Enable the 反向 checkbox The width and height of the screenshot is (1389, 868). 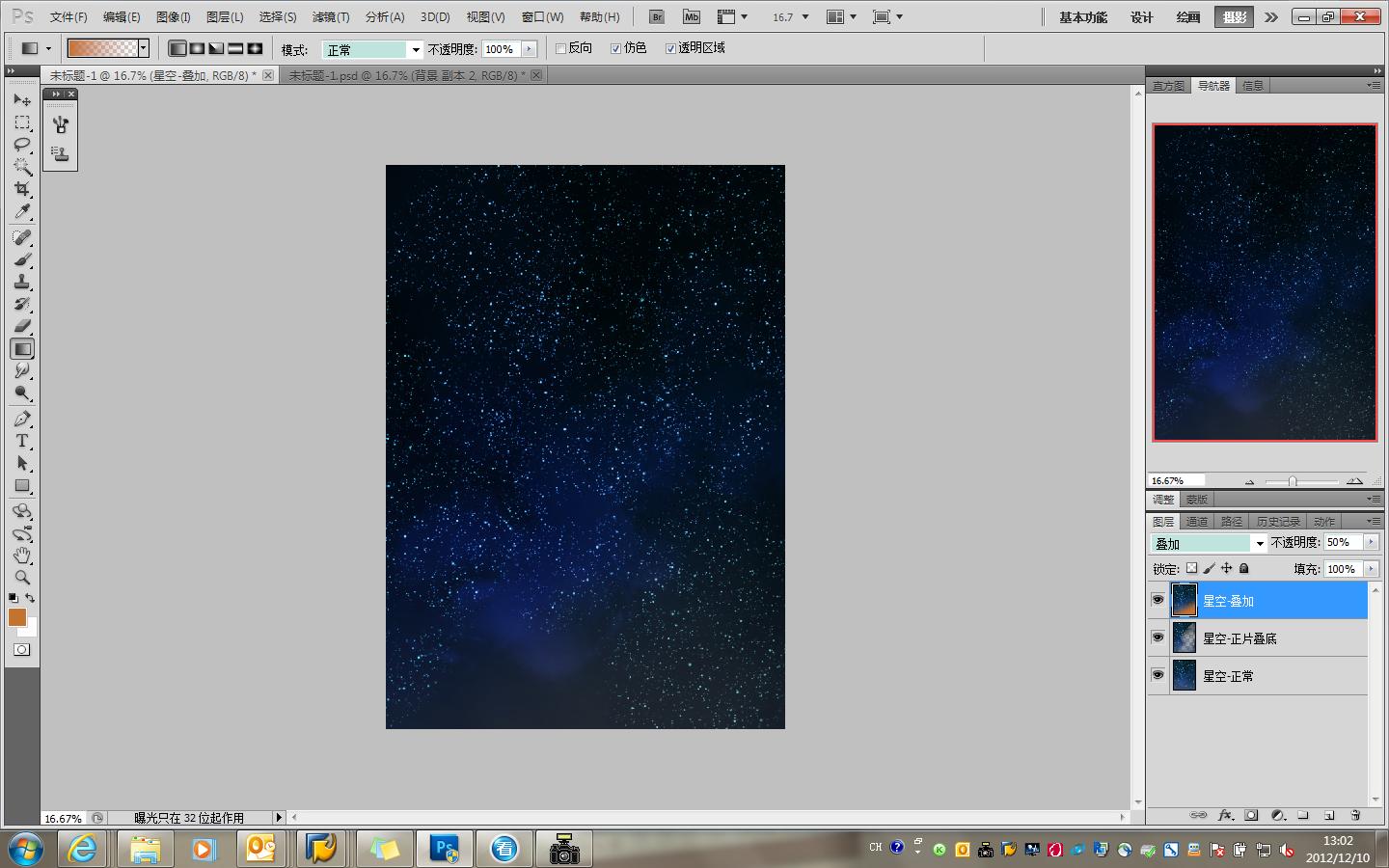[x=560, y=48]
